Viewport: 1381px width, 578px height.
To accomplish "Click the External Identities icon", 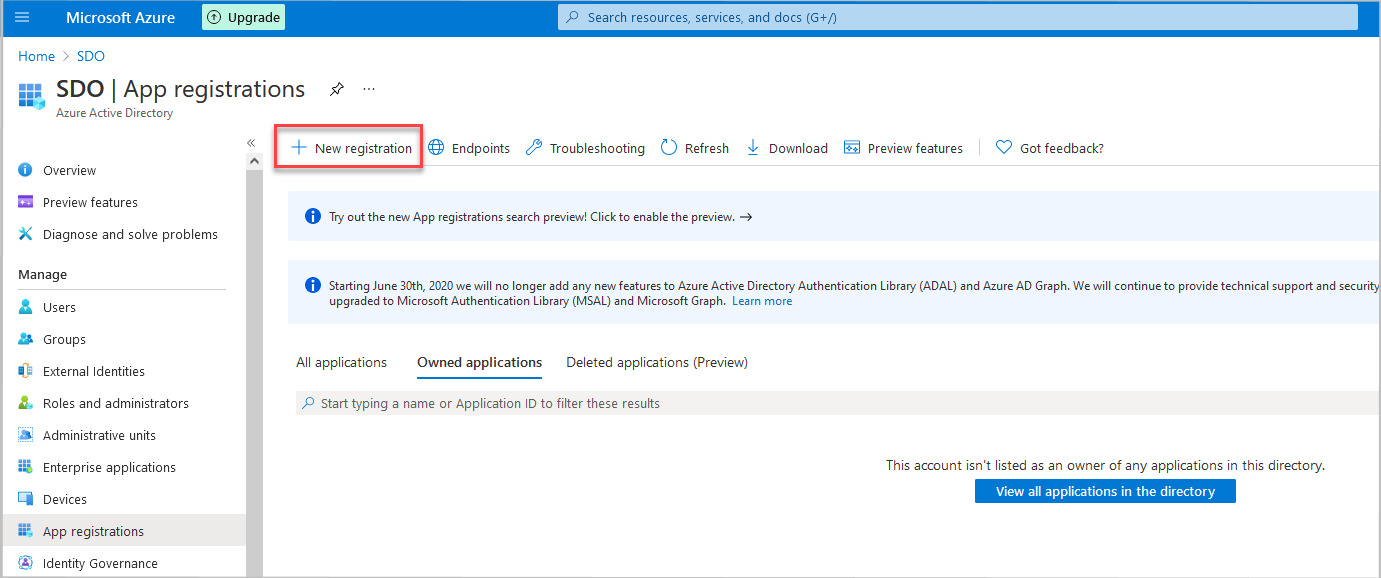I will point(26,371).
